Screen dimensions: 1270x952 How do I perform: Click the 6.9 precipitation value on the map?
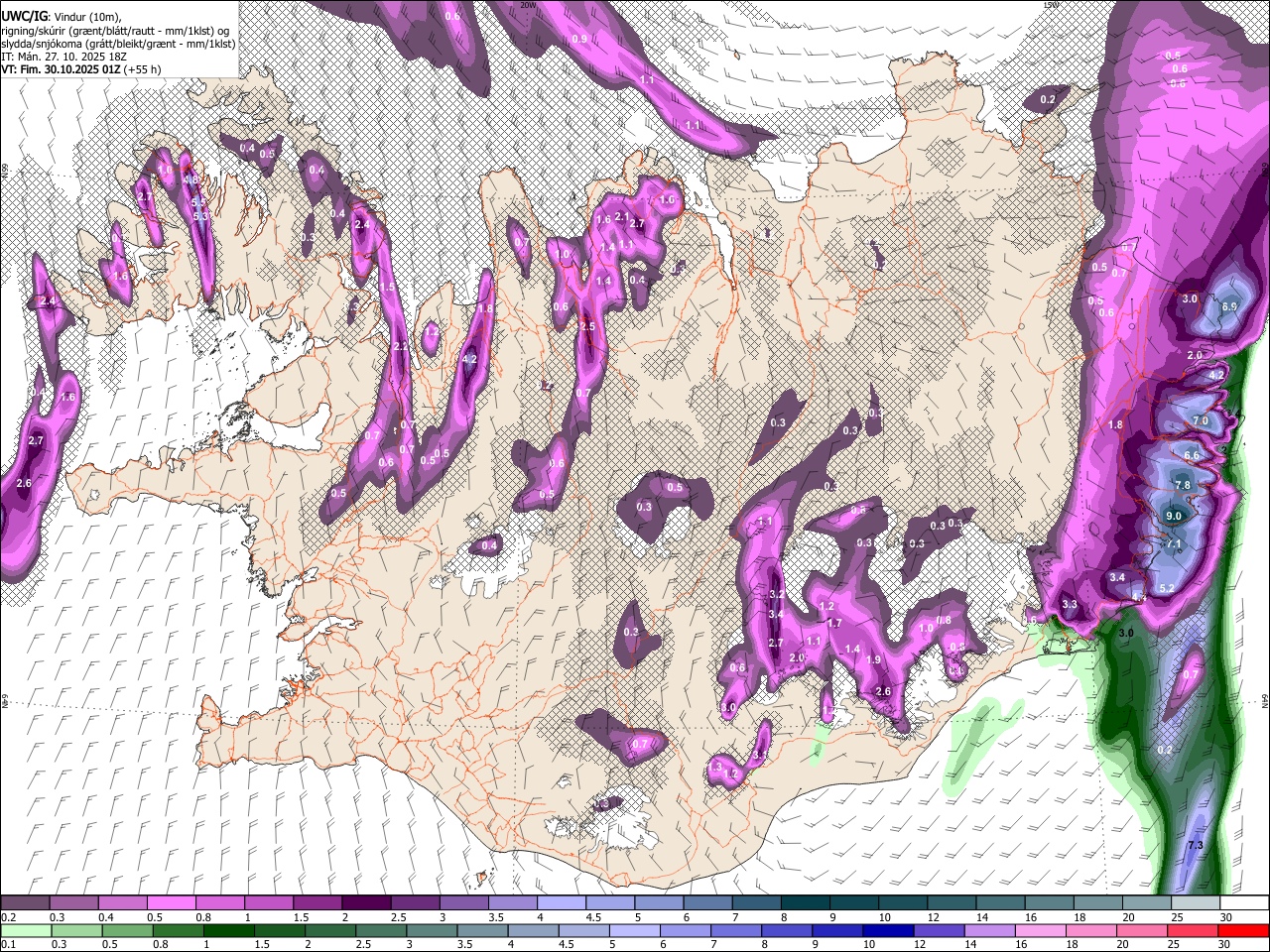tap(1229, 306)
